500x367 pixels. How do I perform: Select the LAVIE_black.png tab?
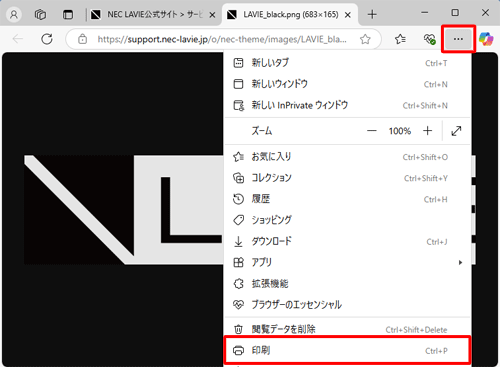coord(289,15)
